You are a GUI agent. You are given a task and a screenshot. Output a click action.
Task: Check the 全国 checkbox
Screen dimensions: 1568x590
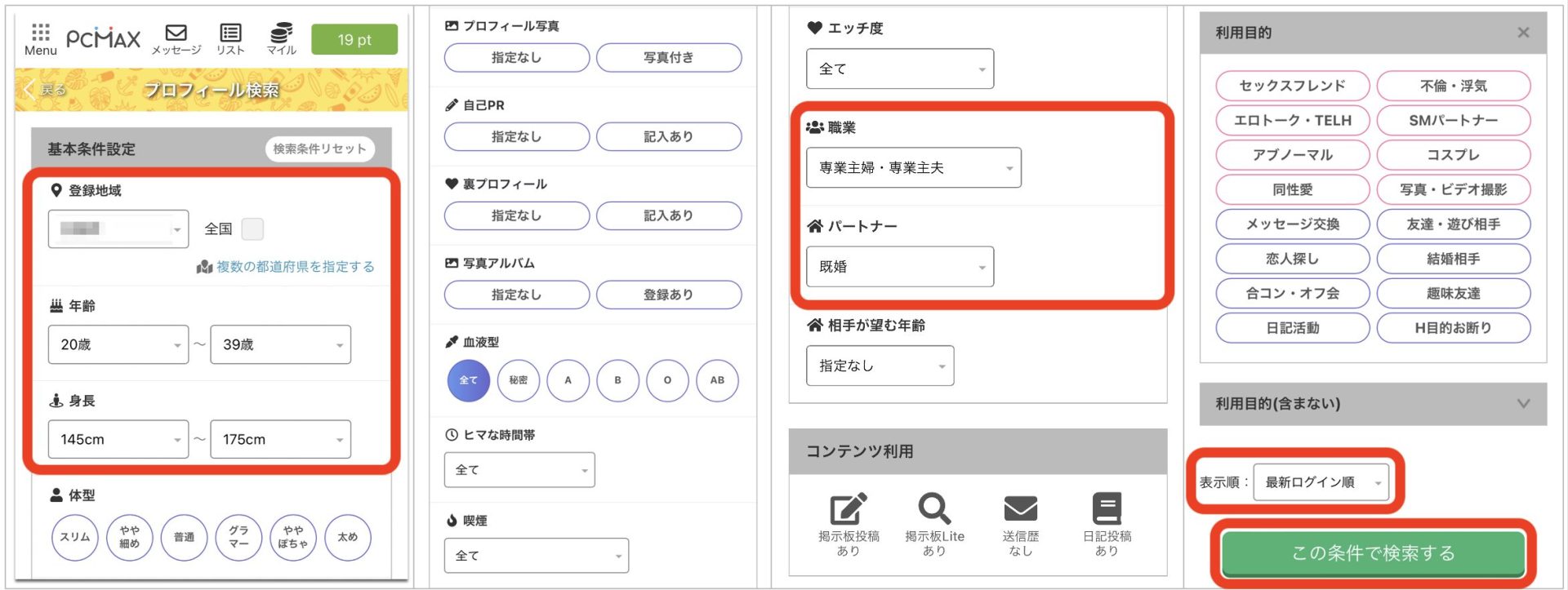pos(252,229)
